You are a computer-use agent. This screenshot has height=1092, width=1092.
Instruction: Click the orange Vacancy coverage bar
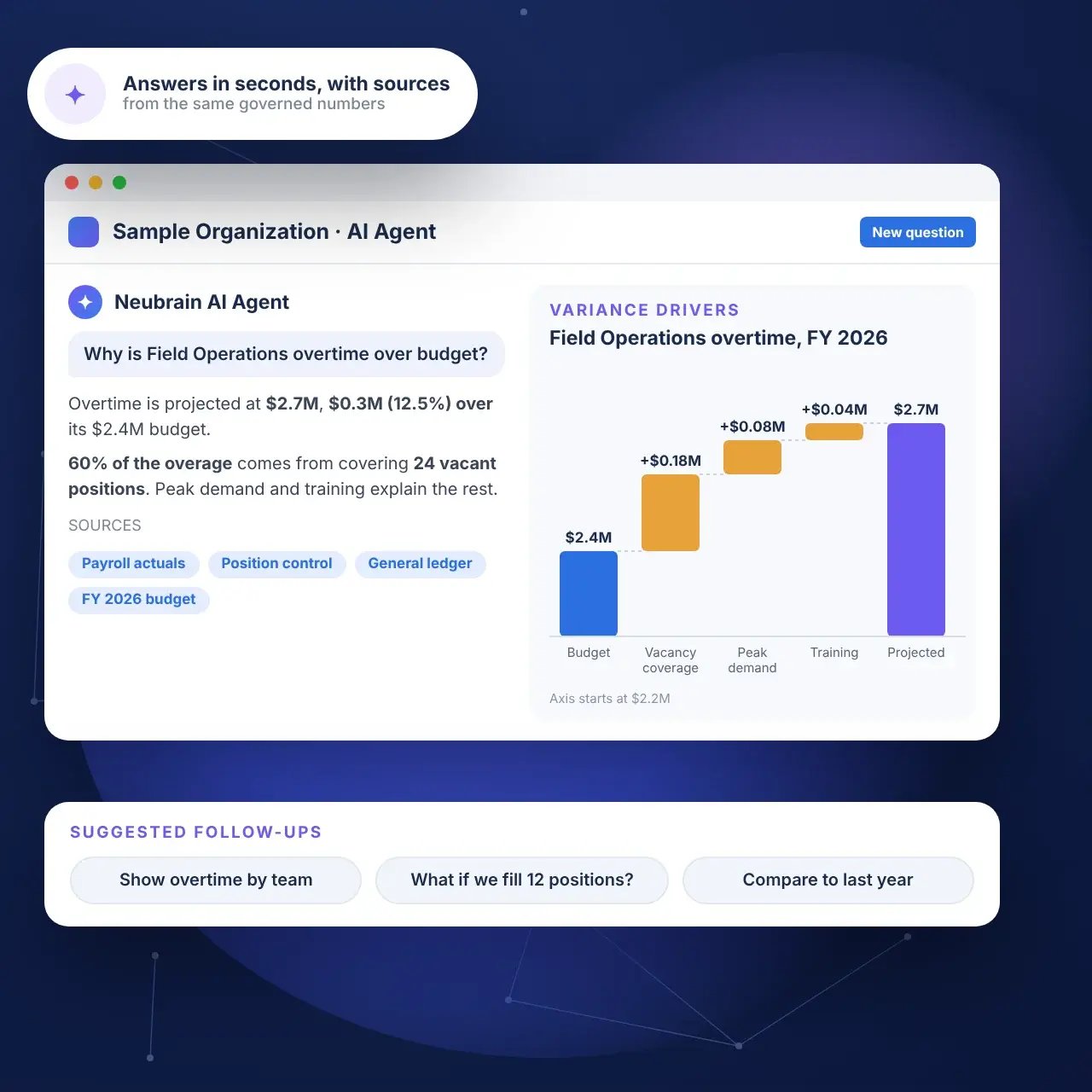tap(671, 513)
